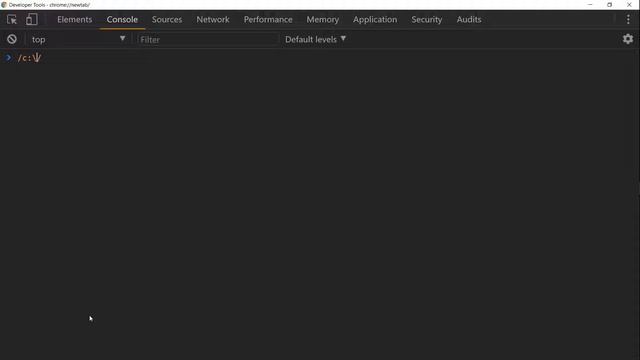Focus the Filter input field

click(208, 40)
